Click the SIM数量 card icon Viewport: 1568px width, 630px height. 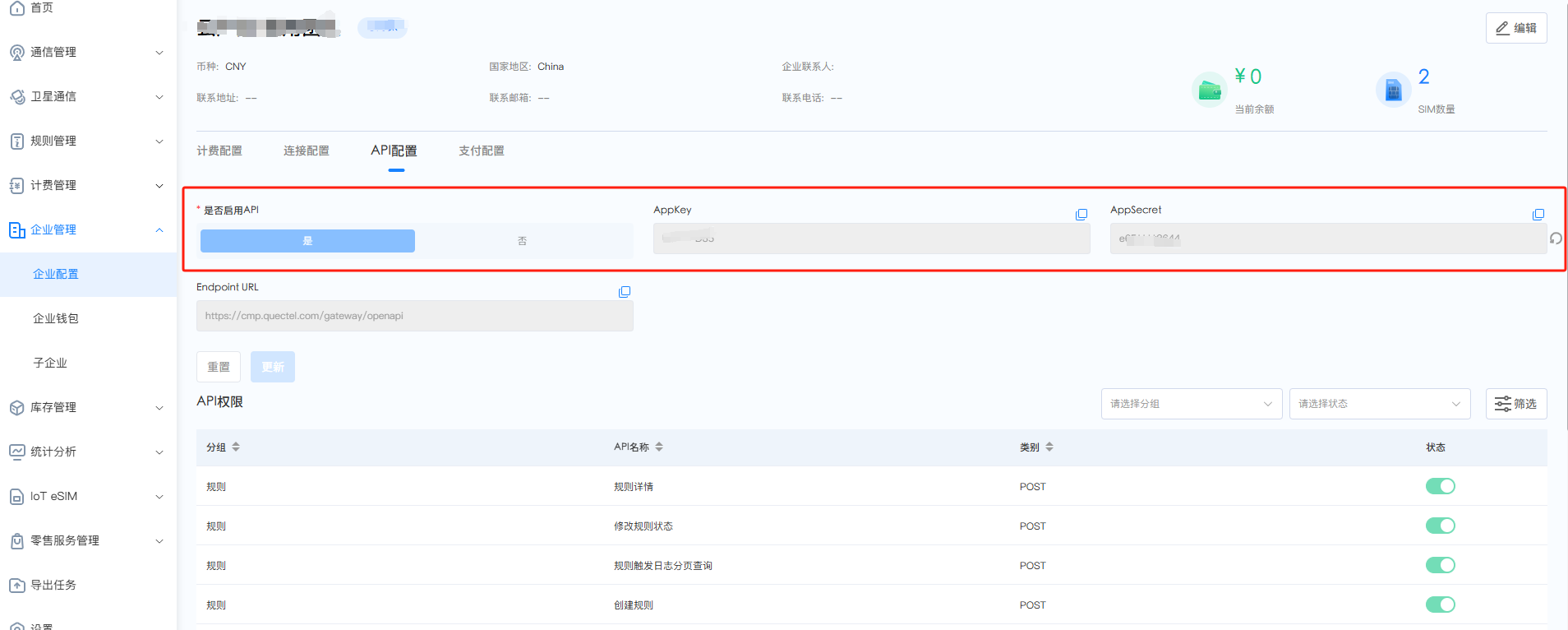tap(1393, 89)
